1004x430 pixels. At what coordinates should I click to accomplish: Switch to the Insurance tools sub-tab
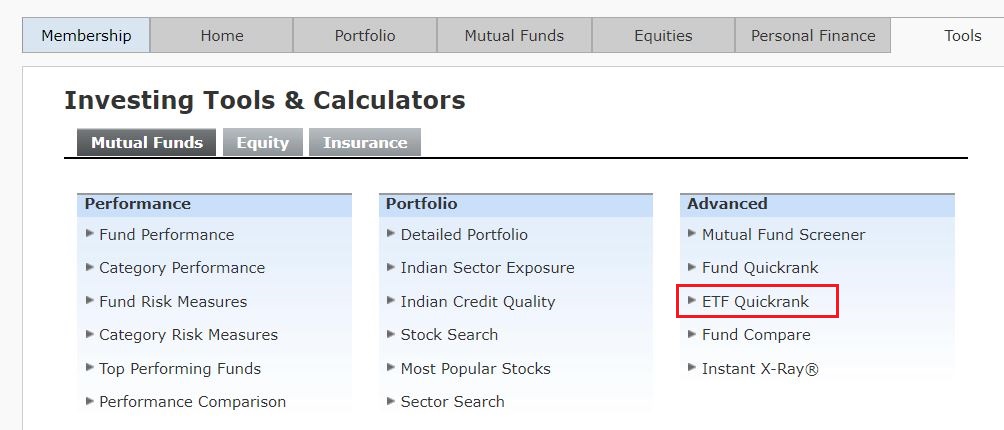[x=365, y=143]
